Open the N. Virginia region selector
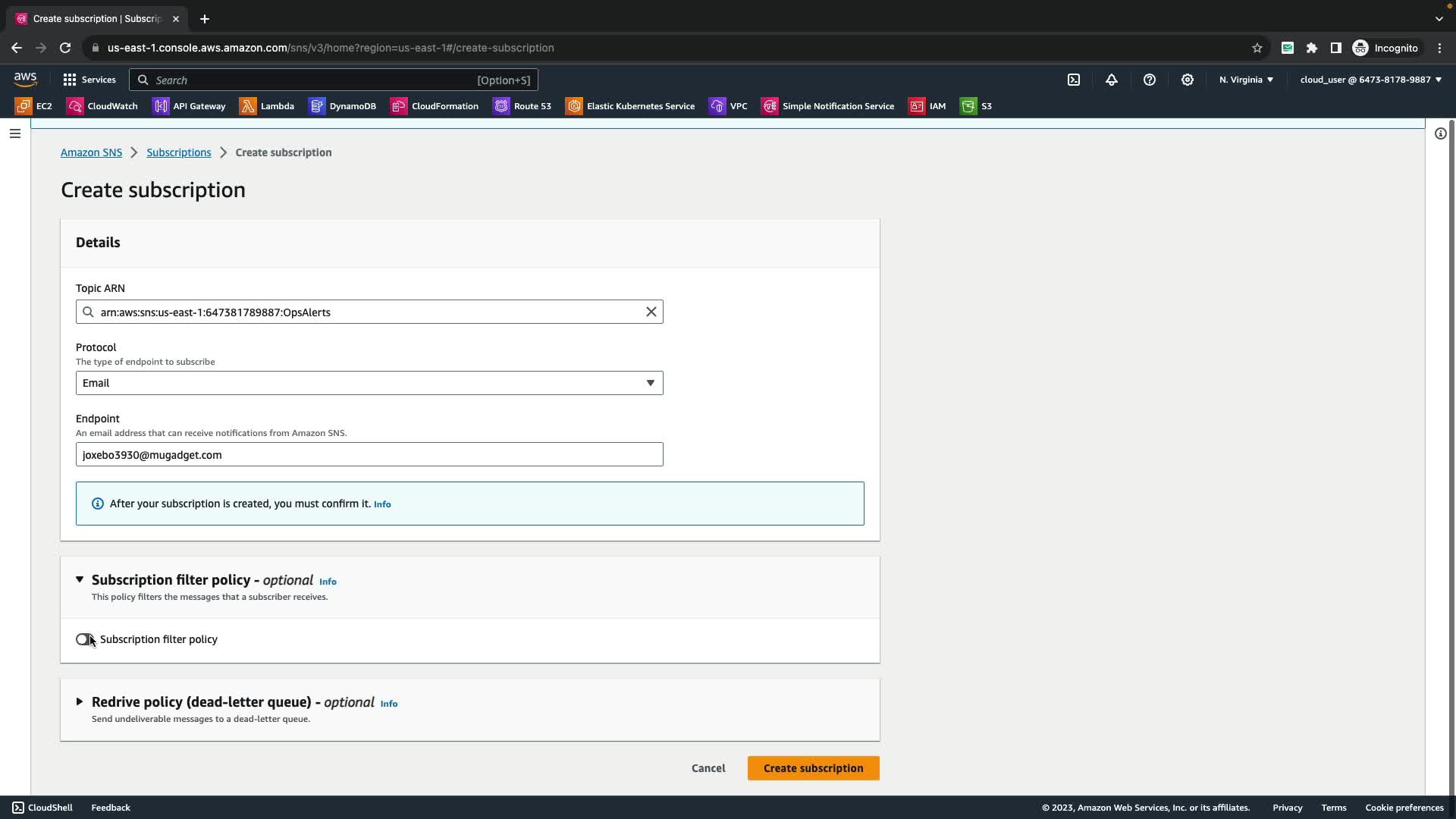 (1246, 80)
